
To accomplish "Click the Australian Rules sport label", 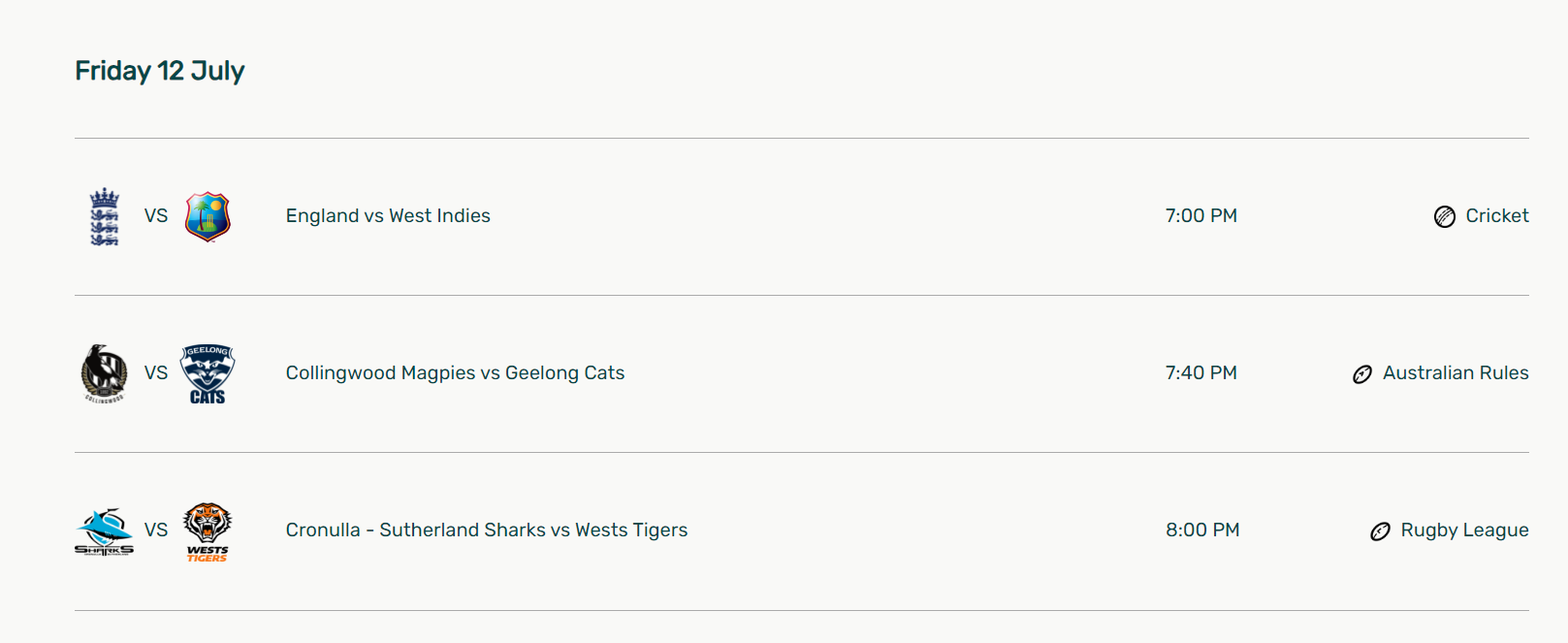I will pyautogui.click(x=1456, y=372).
